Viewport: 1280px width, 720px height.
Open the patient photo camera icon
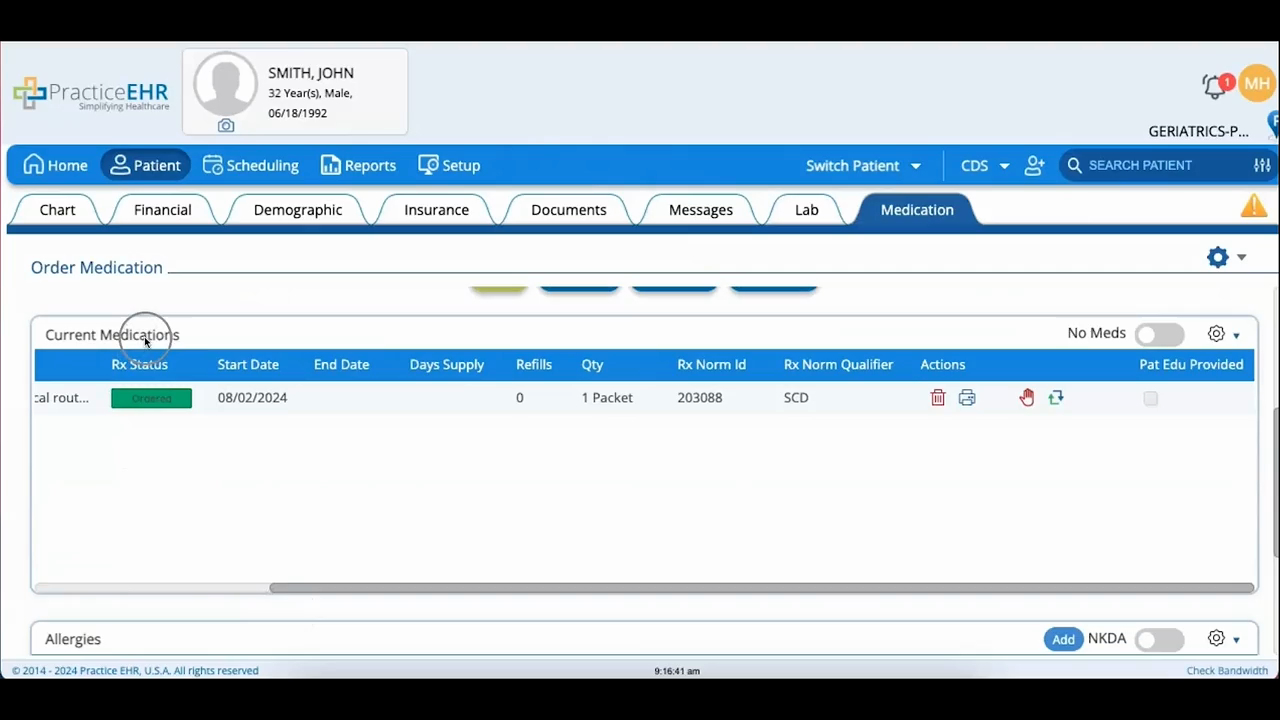[226, 126]
